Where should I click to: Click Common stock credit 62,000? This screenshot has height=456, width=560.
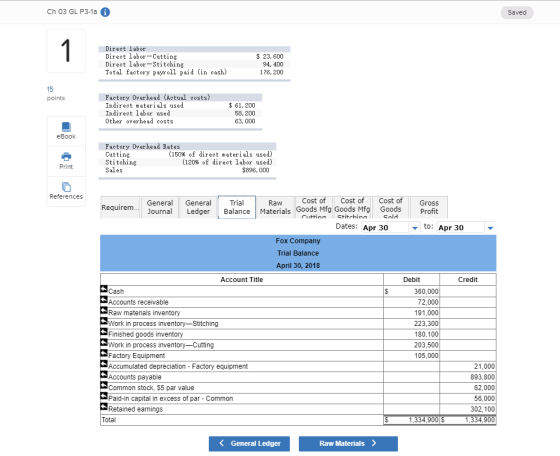tap(484, 388)
